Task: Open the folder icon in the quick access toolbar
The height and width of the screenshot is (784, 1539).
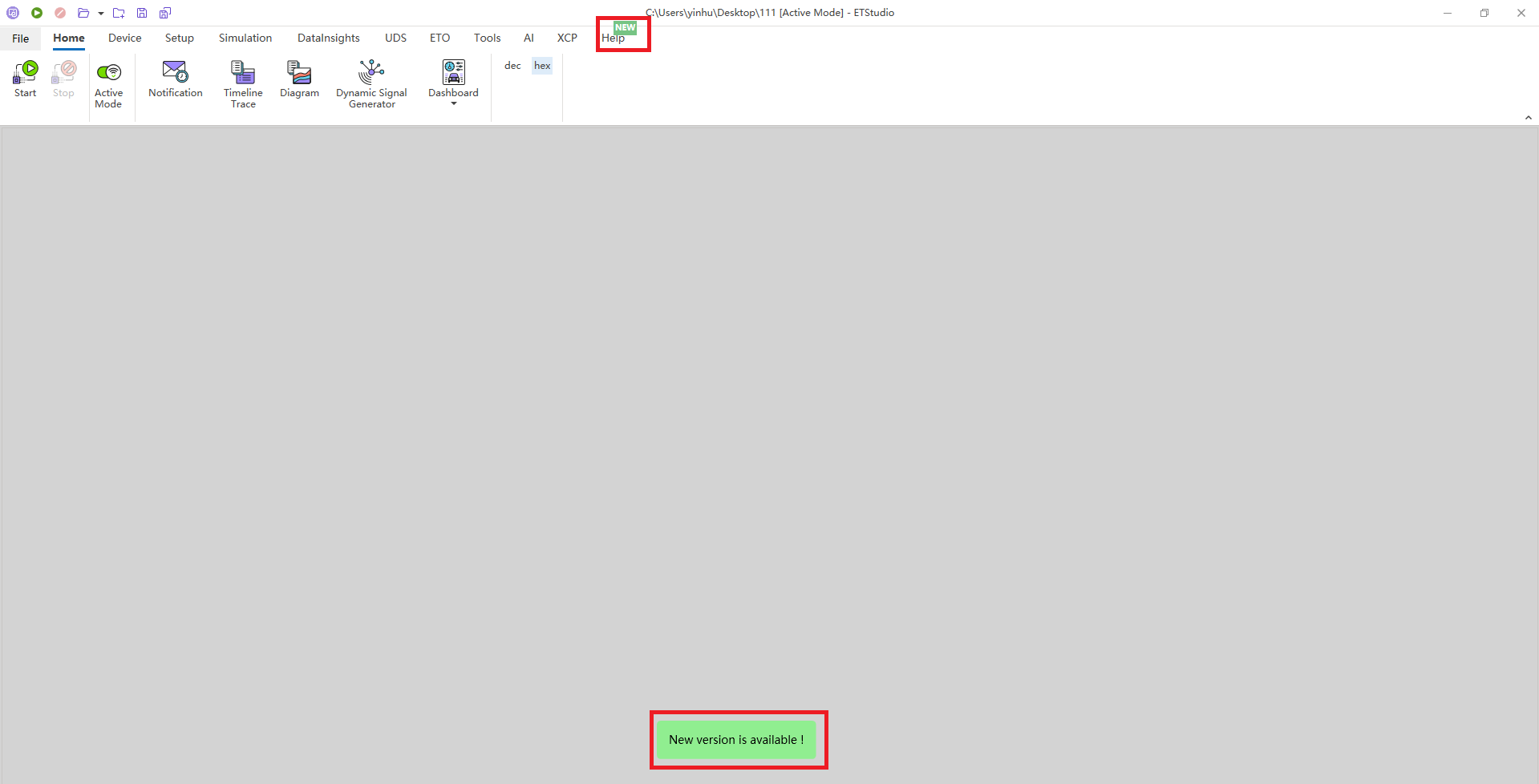Action: pos(83,13)
